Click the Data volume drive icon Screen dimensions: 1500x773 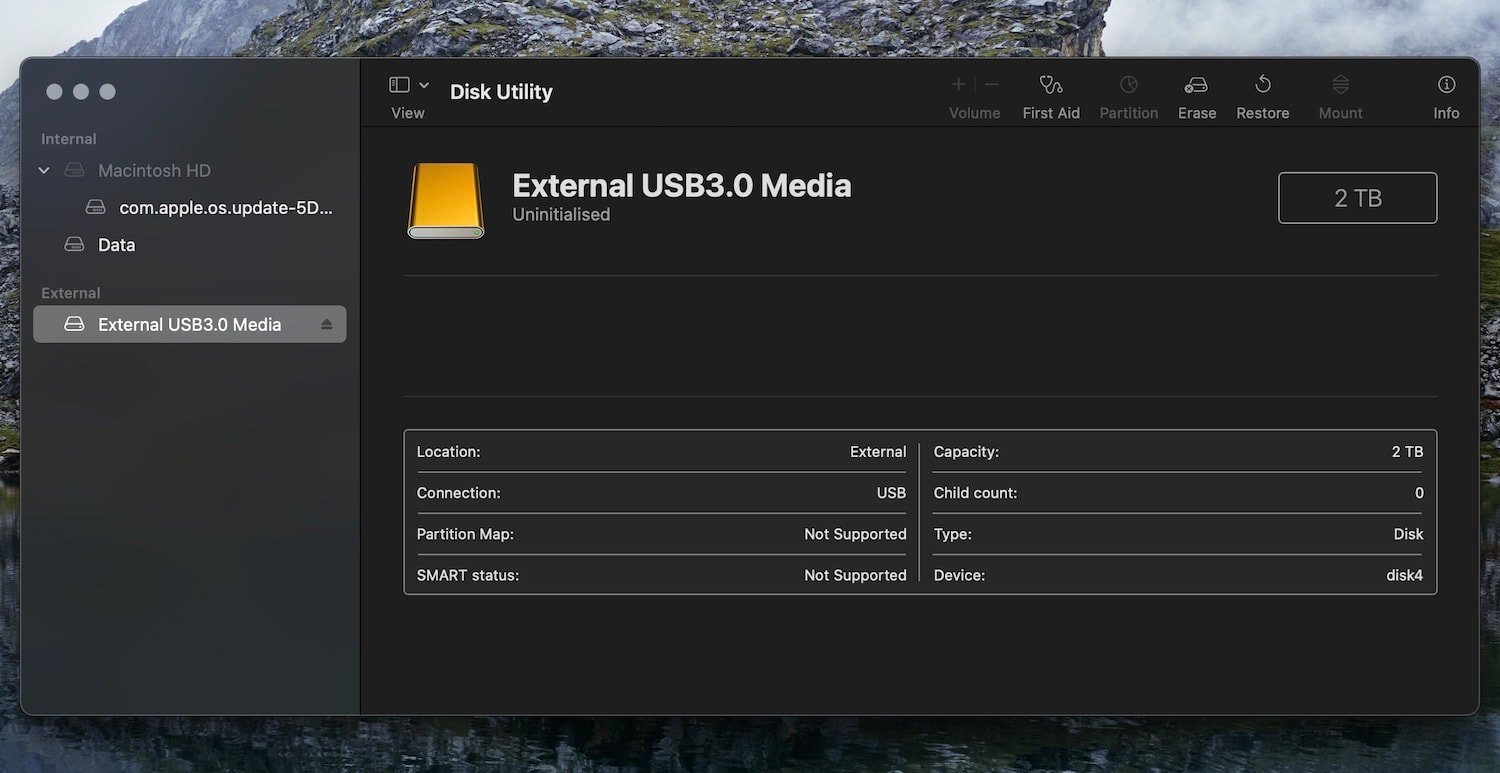(74, 245)
